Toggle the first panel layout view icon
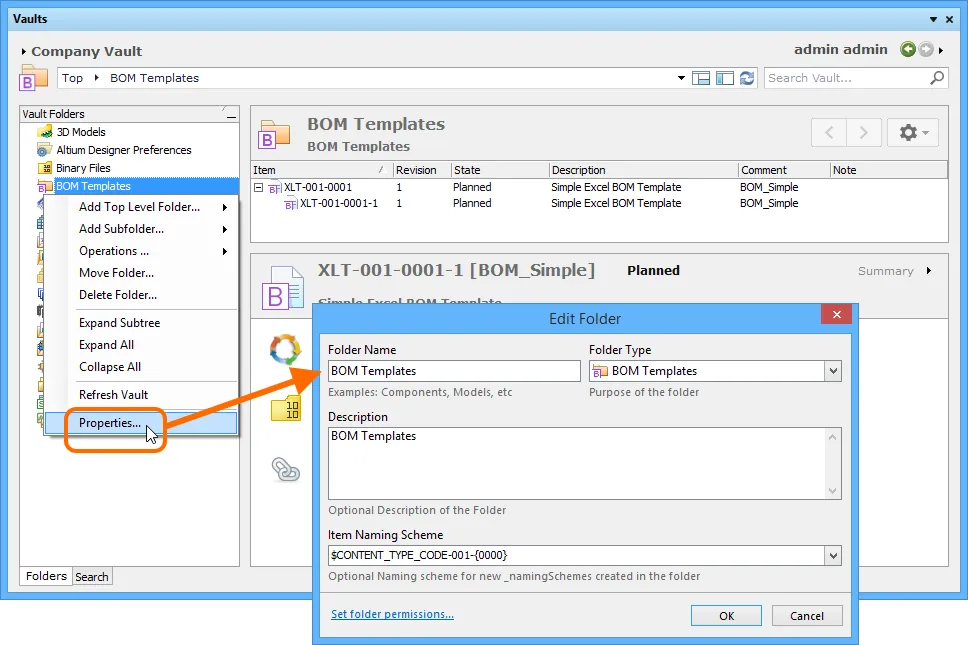 coord(701,78)
